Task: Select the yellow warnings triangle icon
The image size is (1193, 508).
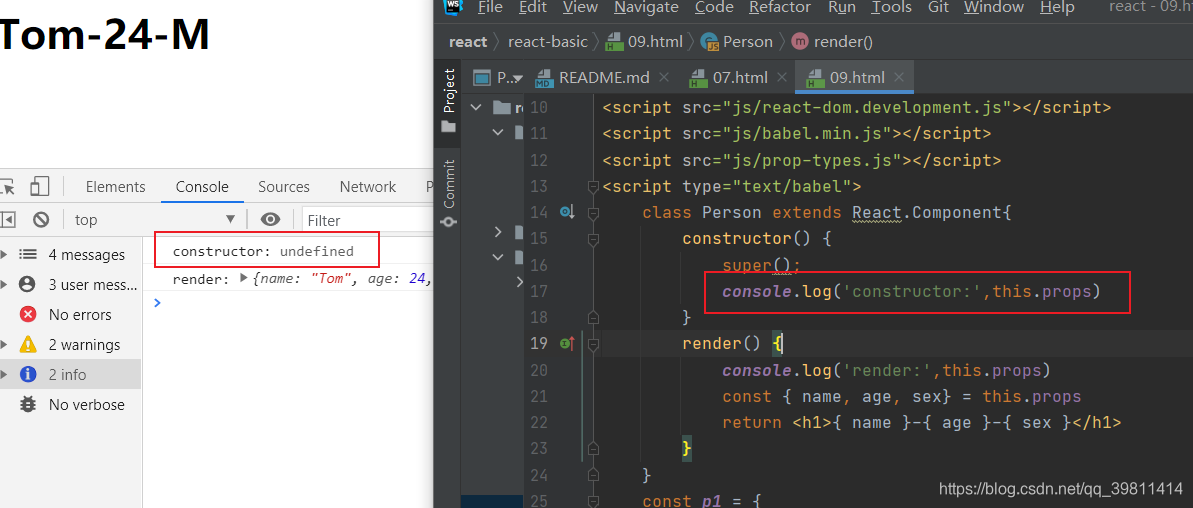Action: pos(28,344)
